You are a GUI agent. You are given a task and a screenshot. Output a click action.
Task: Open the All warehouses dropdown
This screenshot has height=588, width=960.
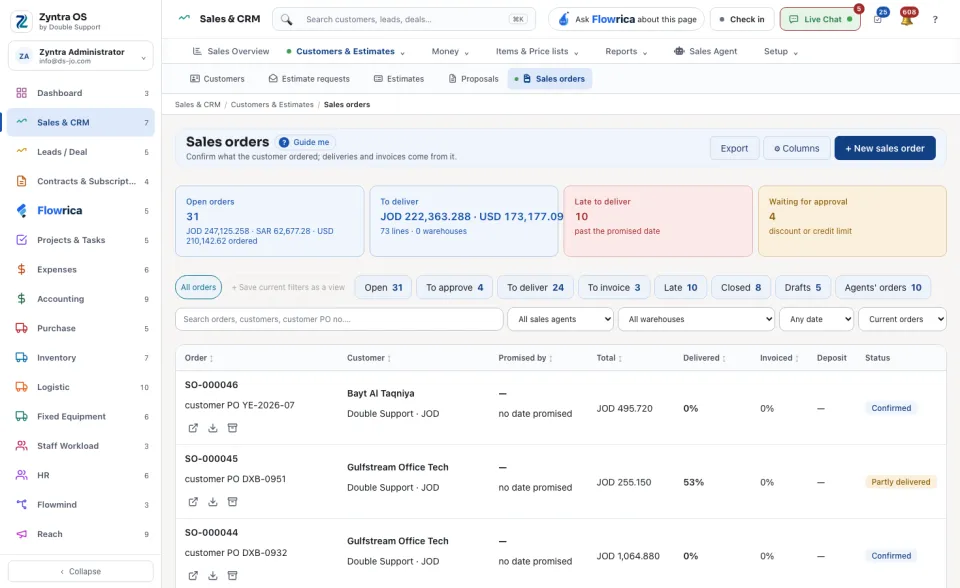click(696, 319)
